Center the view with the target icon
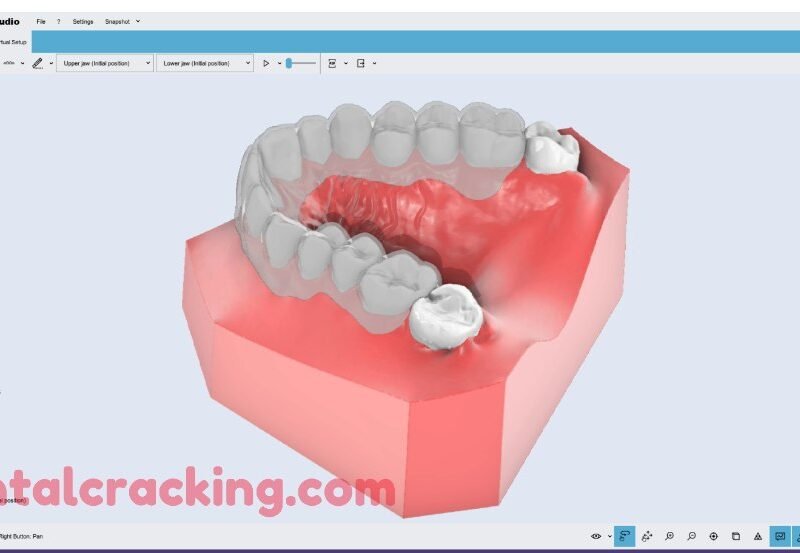The width and height of the screenshot is (800, 553). point(713,536)
